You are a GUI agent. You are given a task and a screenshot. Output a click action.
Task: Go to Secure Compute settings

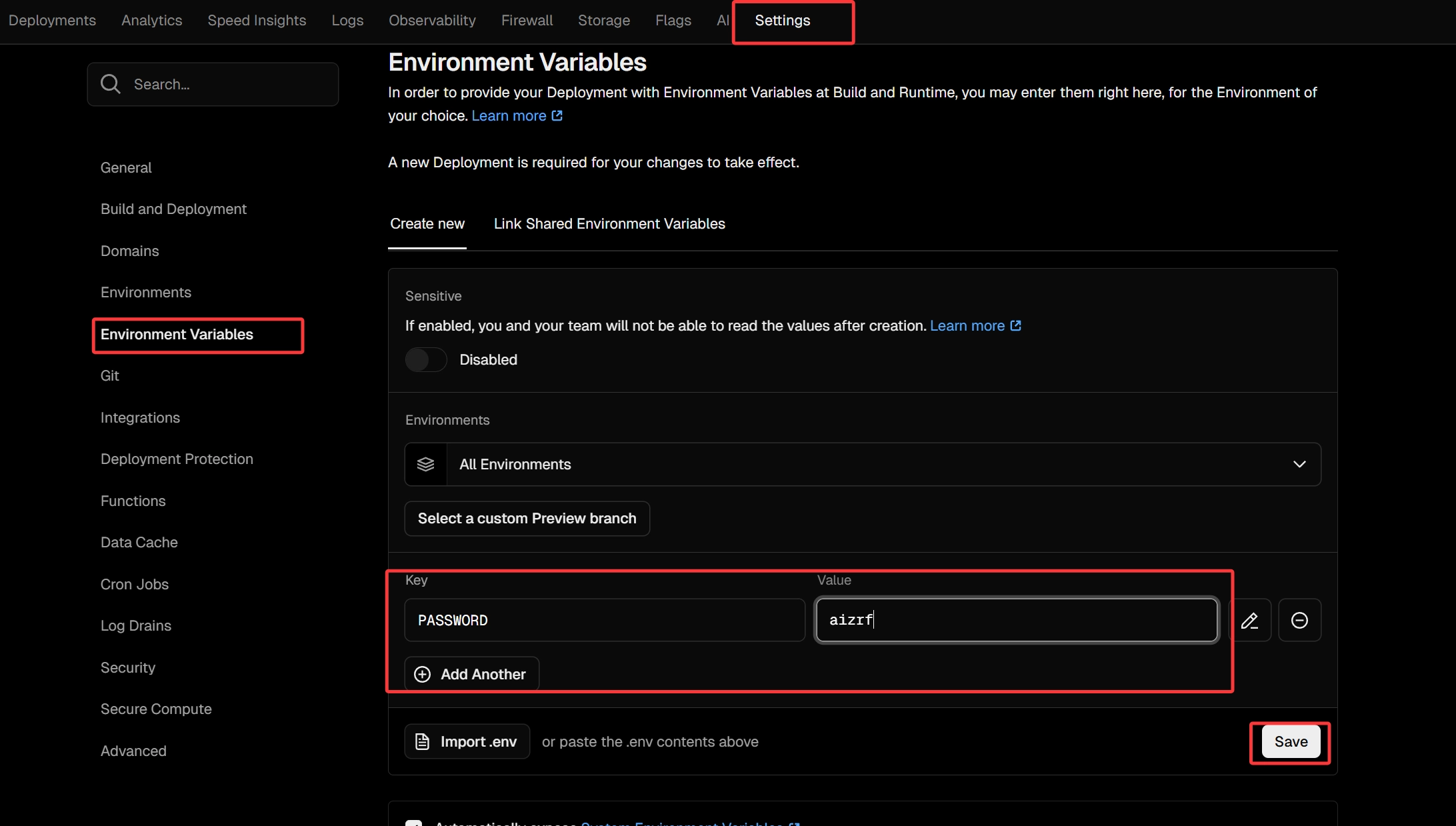coord(156,709)
